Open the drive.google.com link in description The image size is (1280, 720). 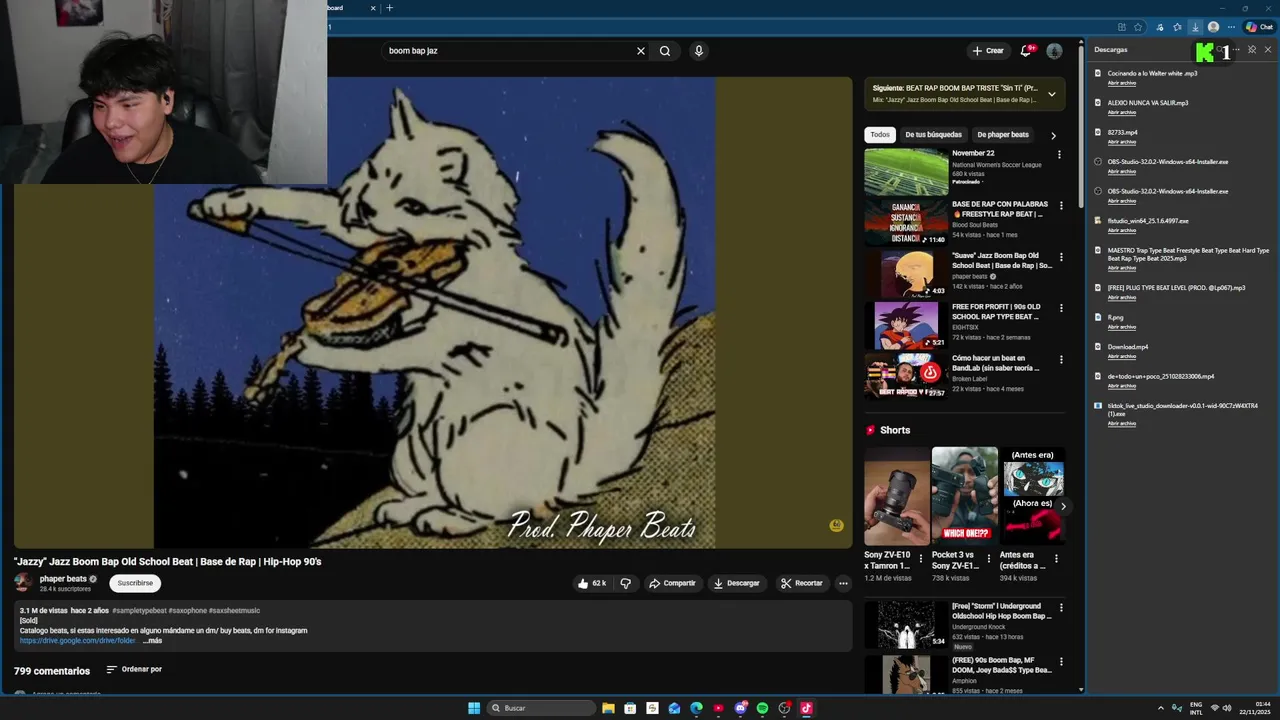point(77,641)
